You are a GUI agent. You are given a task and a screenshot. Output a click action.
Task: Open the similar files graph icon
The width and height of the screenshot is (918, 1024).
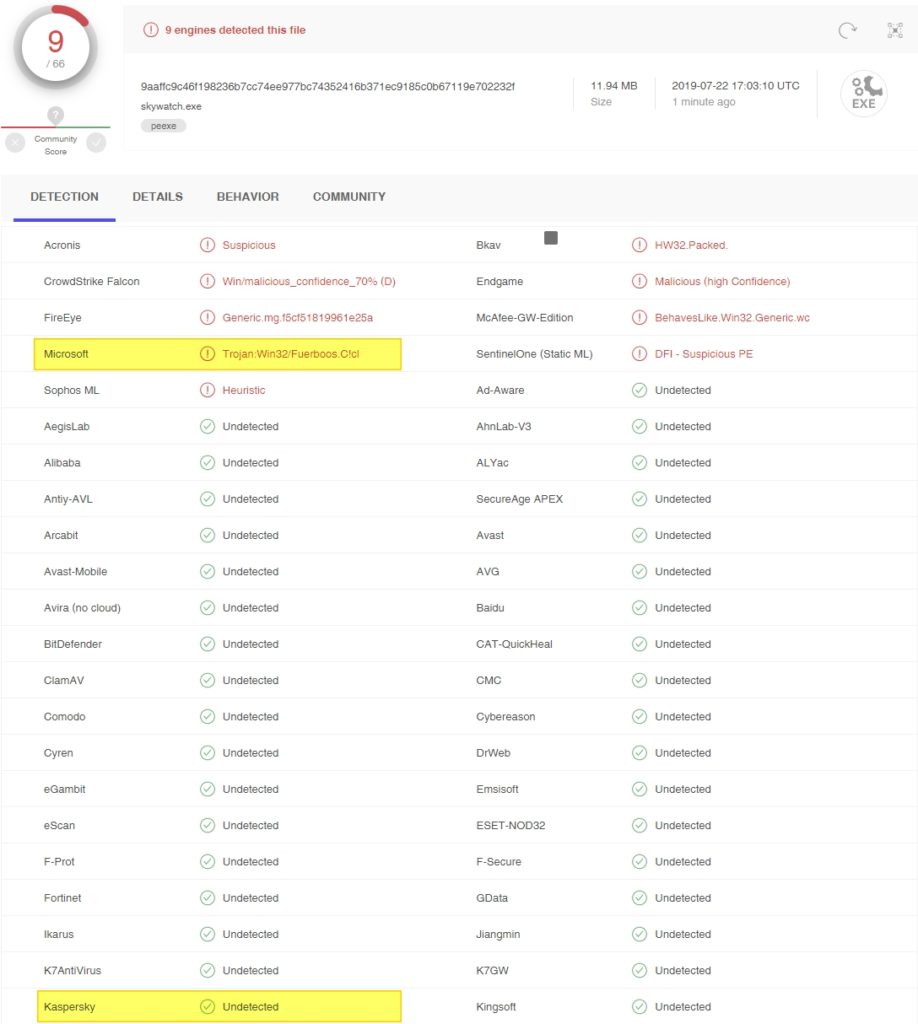tap(895, 30)
